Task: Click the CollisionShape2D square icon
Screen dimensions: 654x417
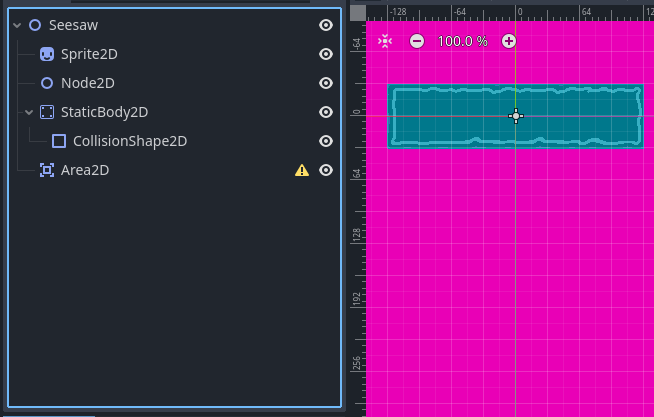Action: [x=59, y=141]
